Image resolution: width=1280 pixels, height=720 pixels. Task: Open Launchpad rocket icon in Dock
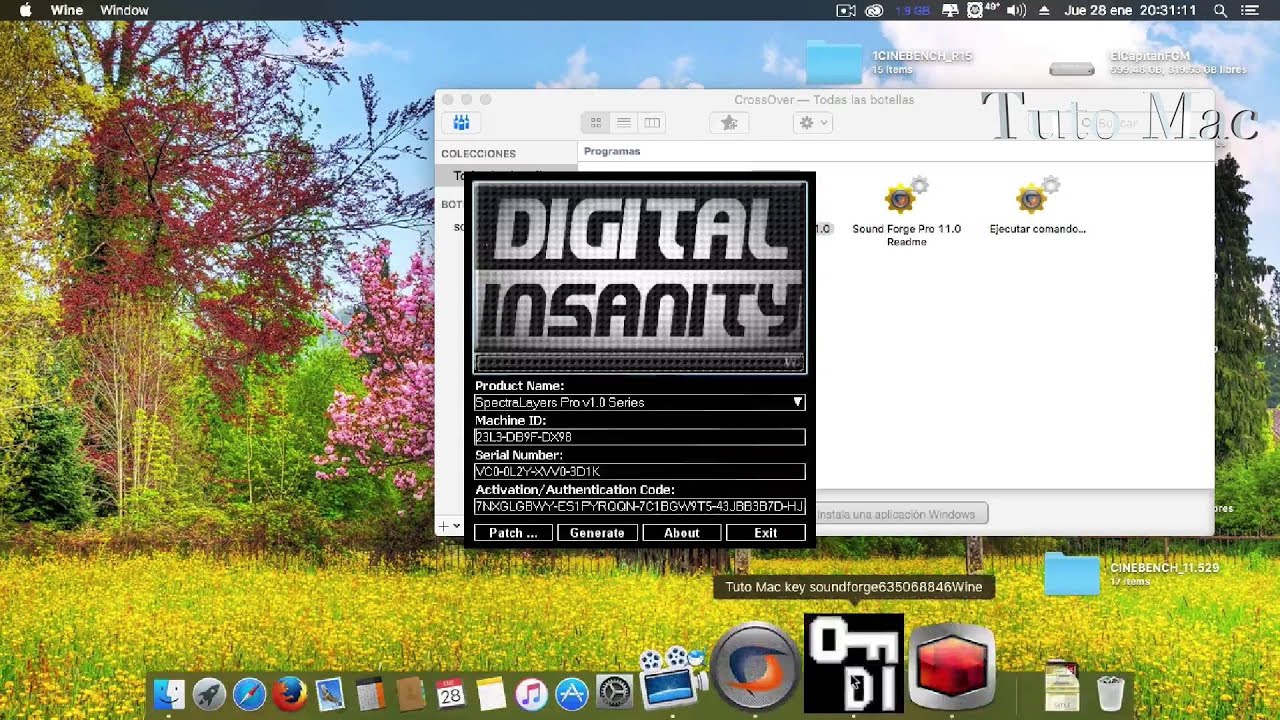coord(209,693)
